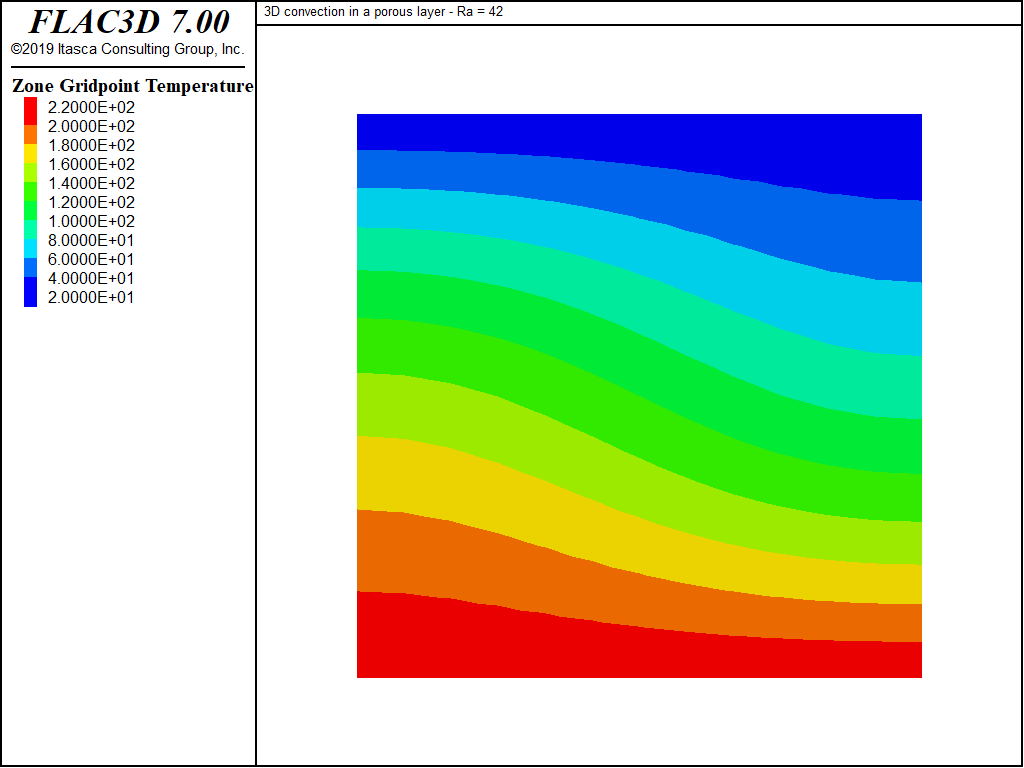Click the FLAC3D 7.00 heading
1024x768 pixels.
click(129, 22)
